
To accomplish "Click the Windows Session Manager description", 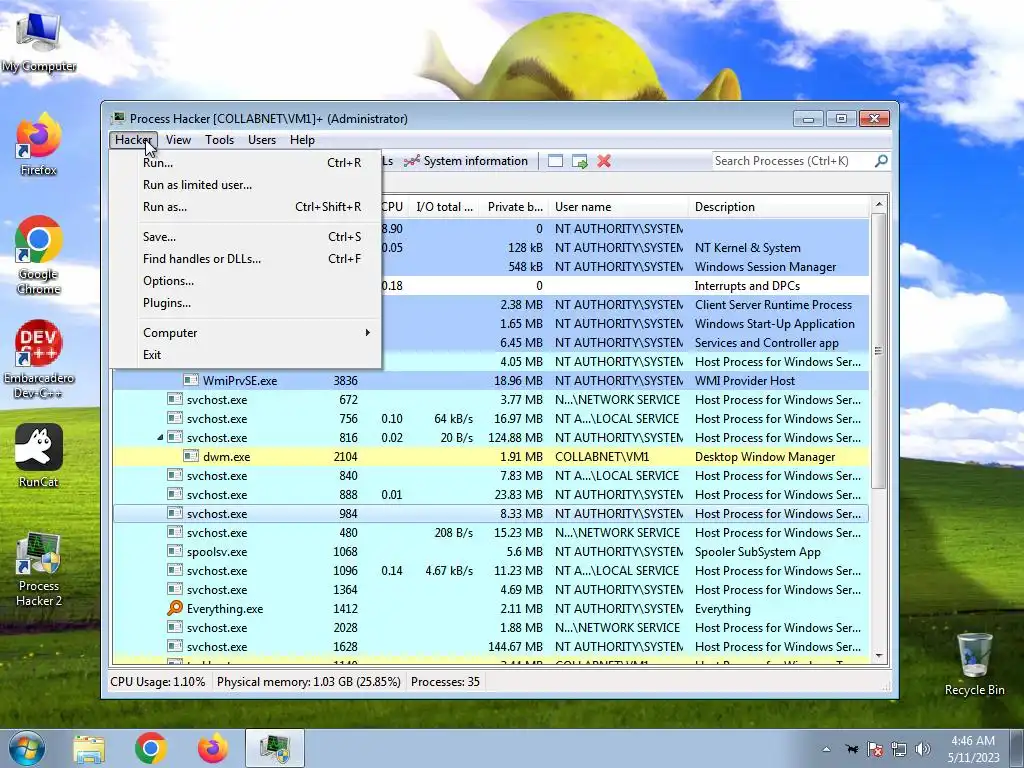I will coord(765,266).
